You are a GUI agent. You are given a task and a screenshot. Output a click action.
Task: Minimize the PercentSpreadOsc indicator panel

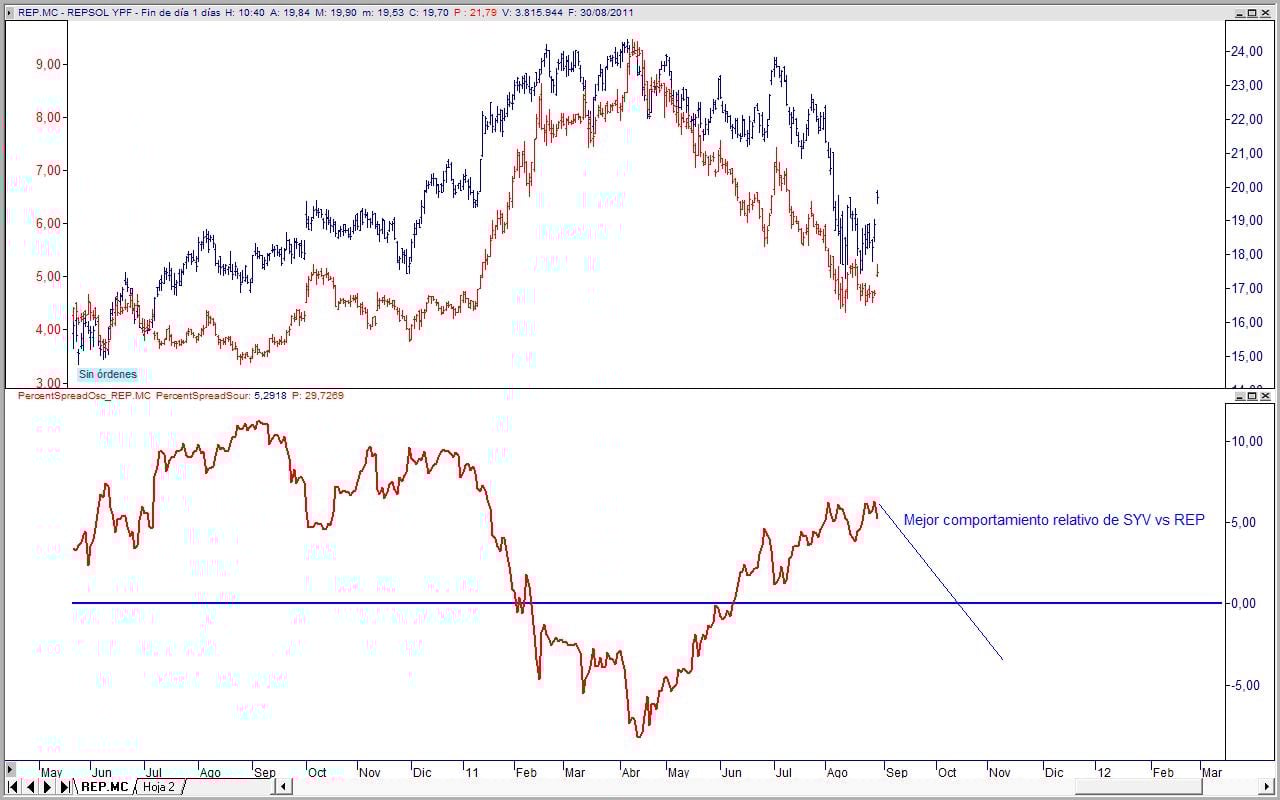[1240, 396]
